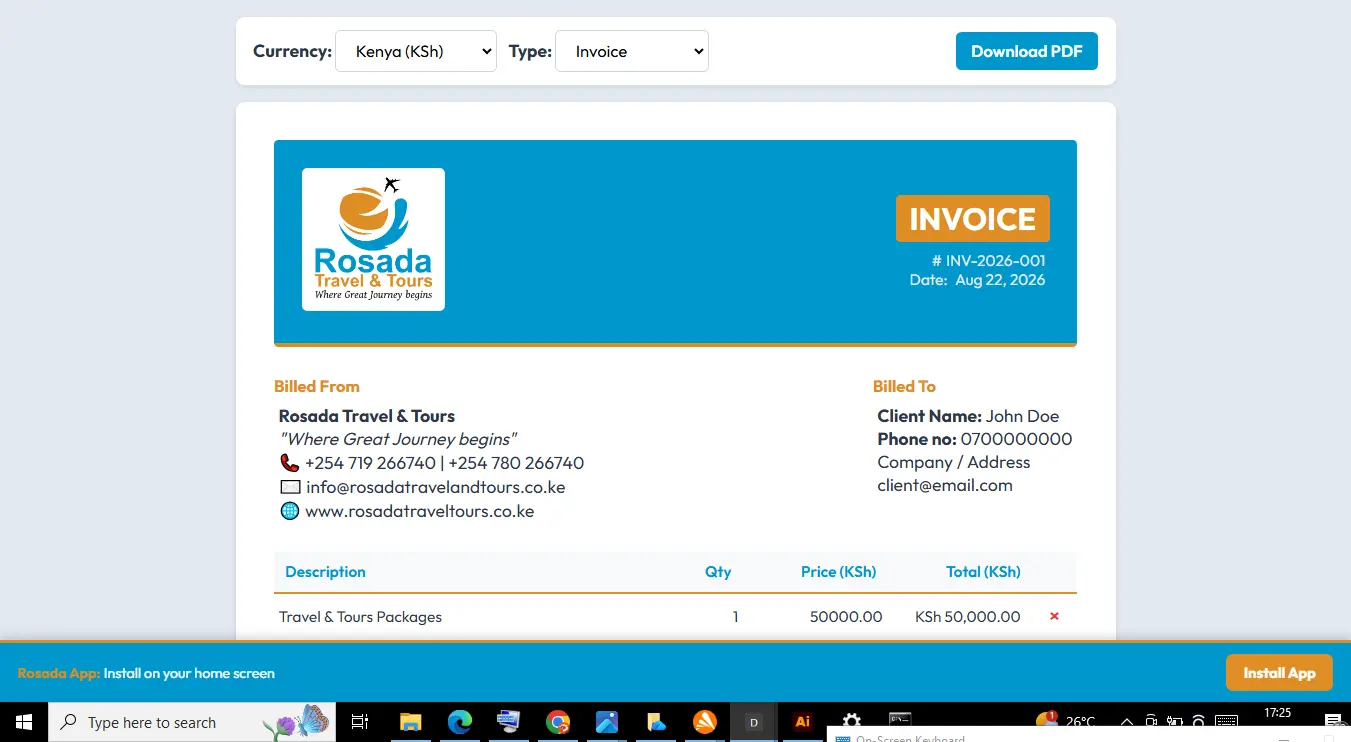This screenshot has width=1351, height=742.
Task: Click the Install App button
Action: coord(1279,673)
